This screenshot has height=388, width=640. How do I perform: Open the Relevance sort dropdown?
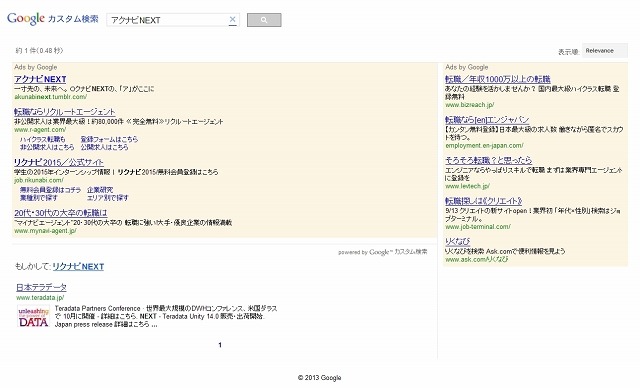604,51
